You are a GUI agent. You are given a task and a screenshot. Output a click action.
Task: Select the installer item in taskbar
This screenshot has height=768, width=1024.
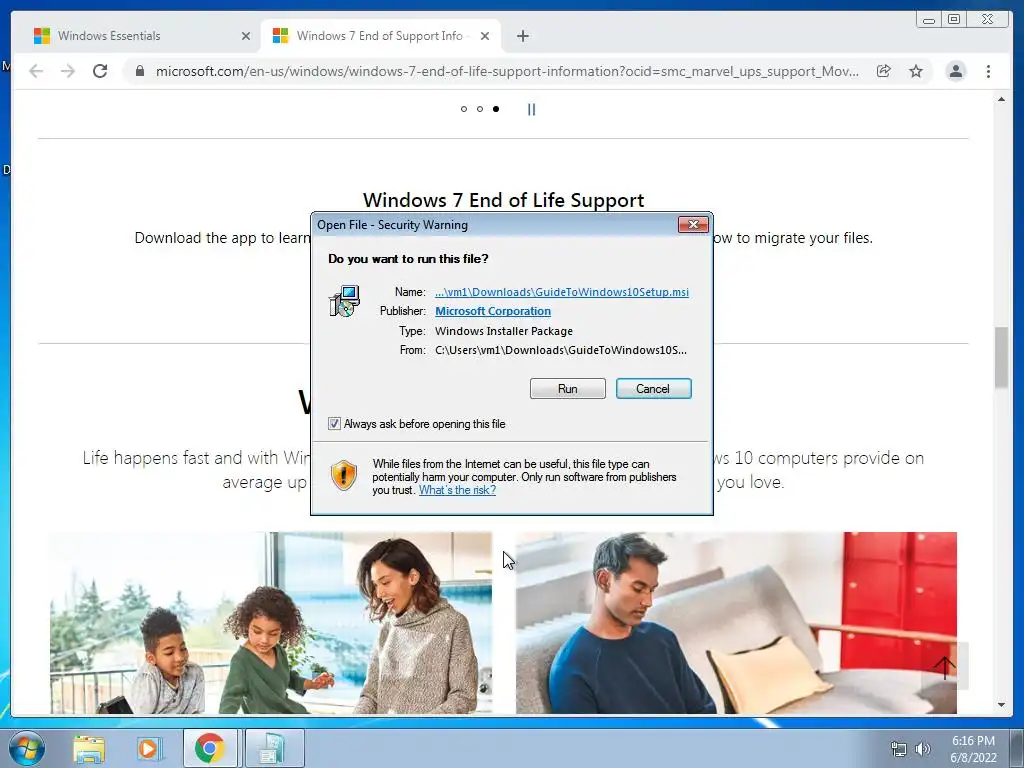point(274,748)
